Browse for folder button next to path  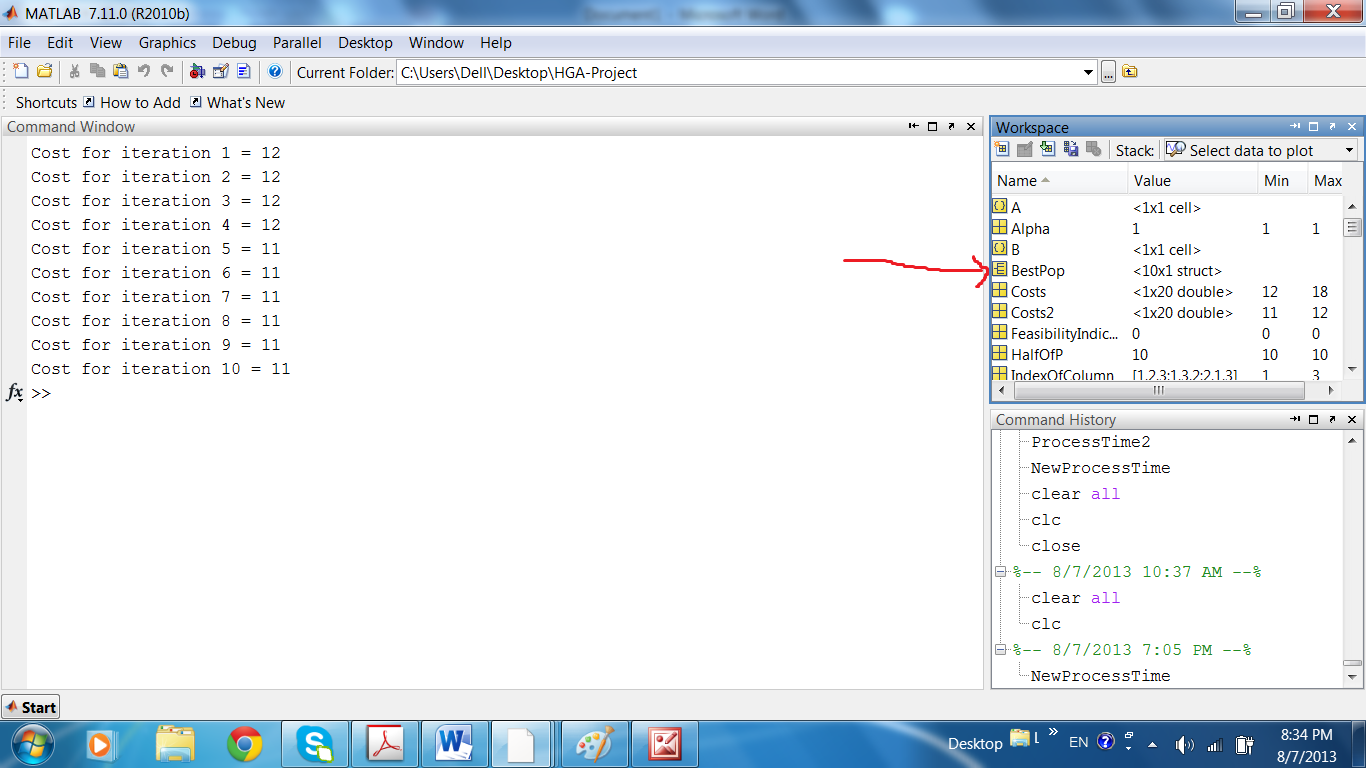click(x=1108, y=72)
